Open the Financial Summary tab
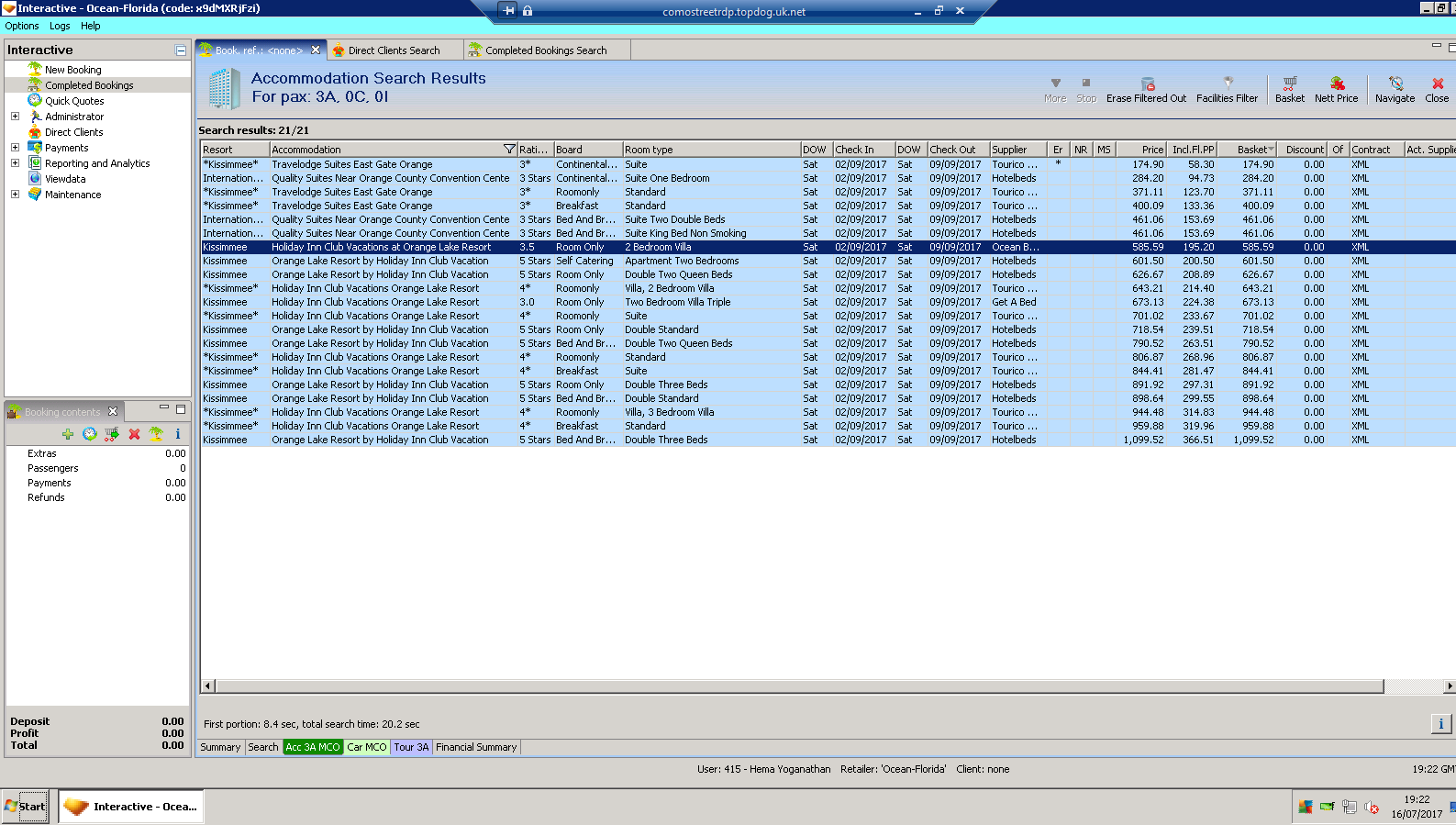Viewport: 1456px width, 825px height. 476,747
